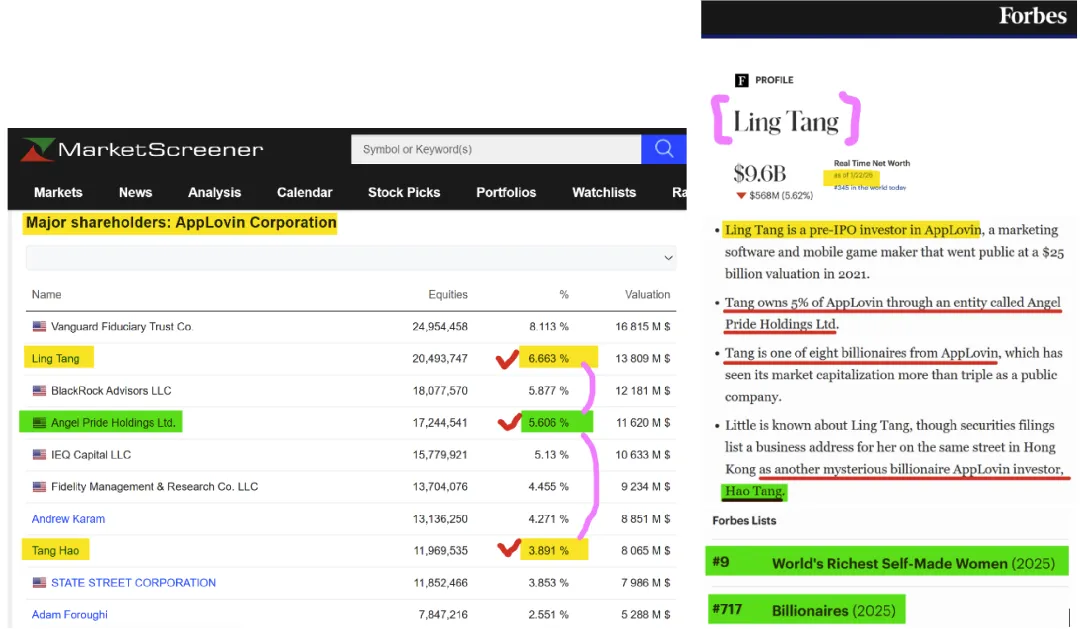The image size is (1080, 629).
Task: Open the Stock Picks menu
Action: (404, 192)
